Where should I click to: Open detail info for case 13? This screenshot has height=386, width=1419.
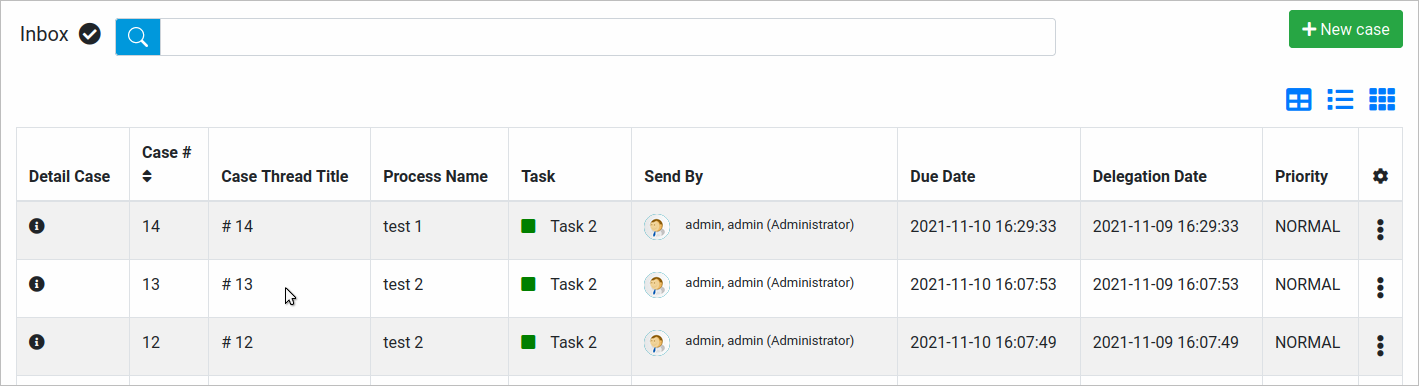pyautogui.click(x=37, y=284)
